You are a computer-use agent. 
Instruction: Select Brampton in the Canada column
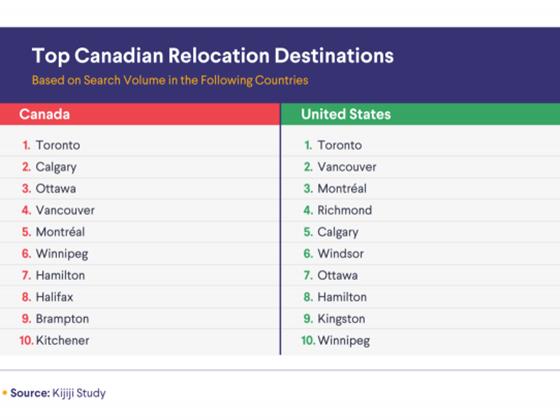[x=62, y=319]
